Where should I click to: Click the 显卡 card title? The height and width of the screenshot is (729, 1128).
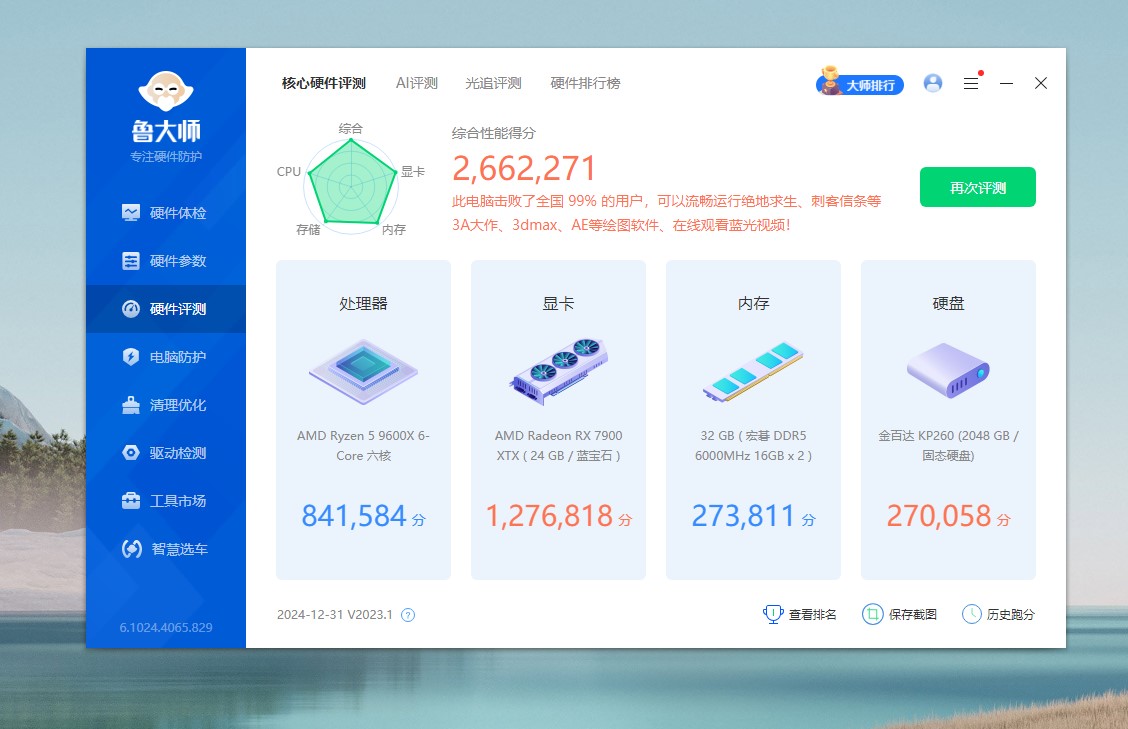558,304
